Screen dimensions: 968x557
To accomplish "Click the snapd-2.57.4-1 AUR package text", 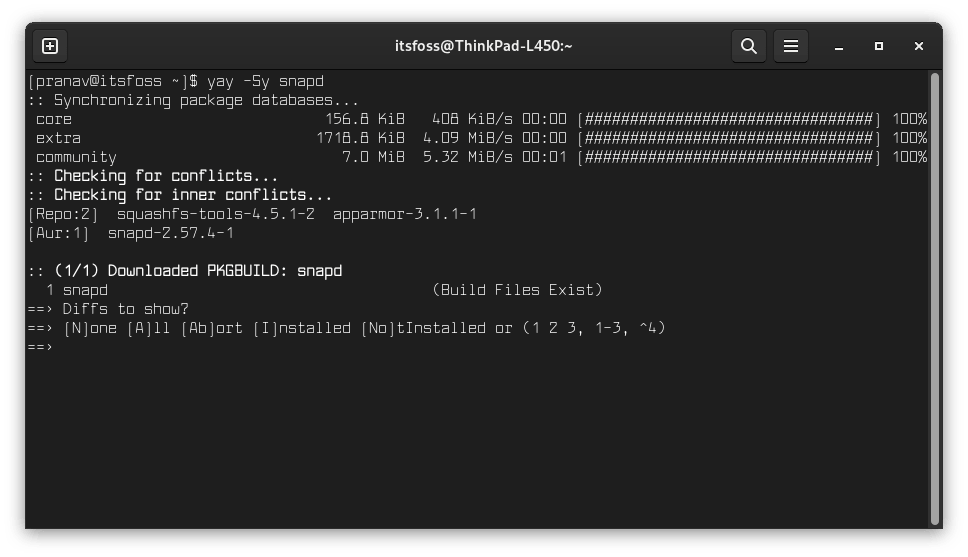I will 171,233.
